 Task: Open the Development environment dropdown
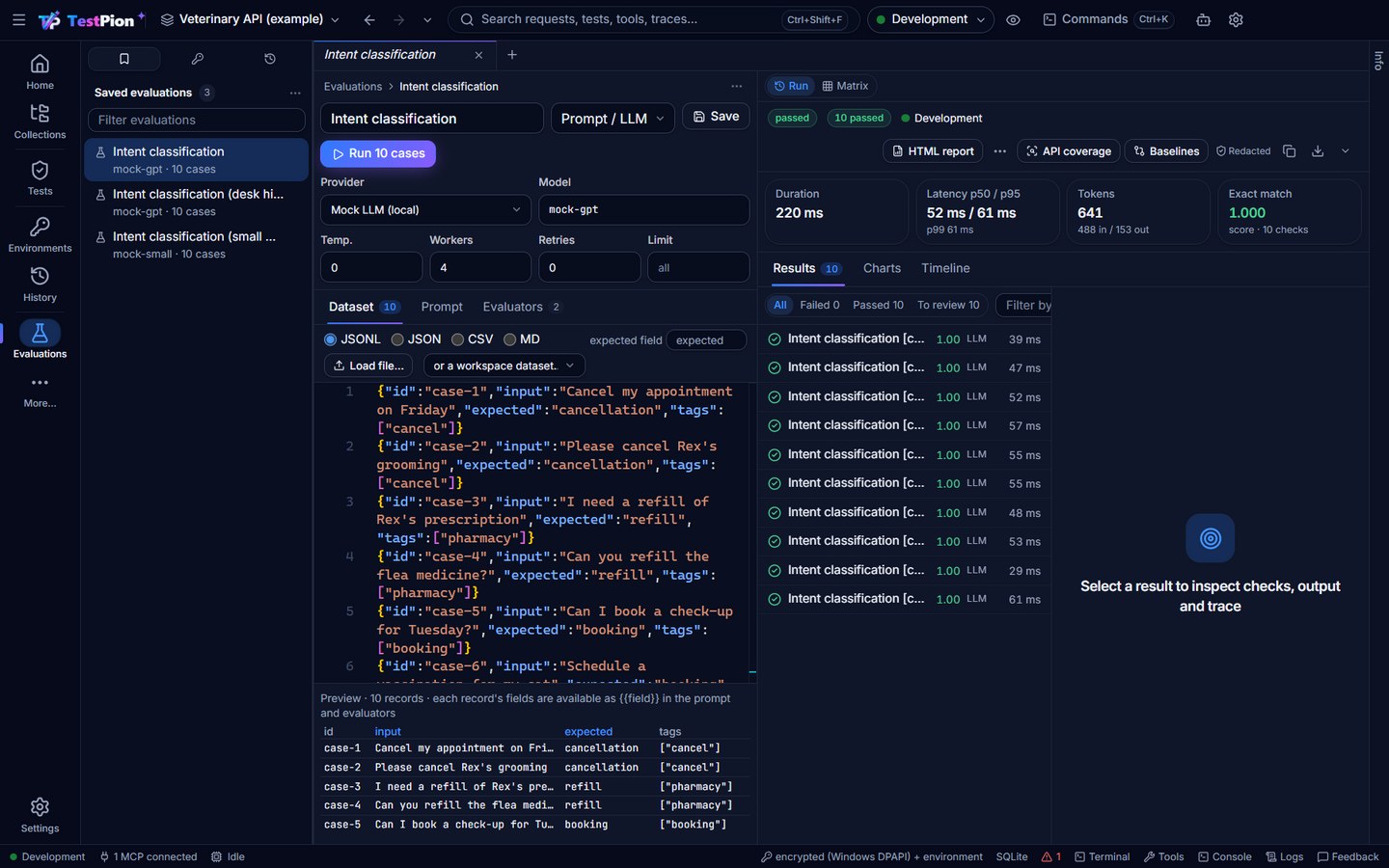click(x=931, y=19)
